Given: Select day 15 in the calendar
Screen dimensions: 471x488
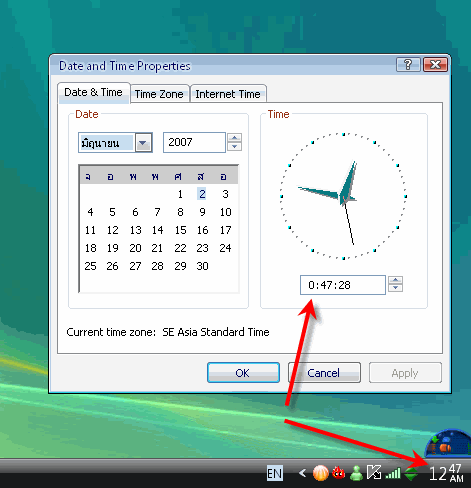Looking at the screenshot, I should pos(180,230).
